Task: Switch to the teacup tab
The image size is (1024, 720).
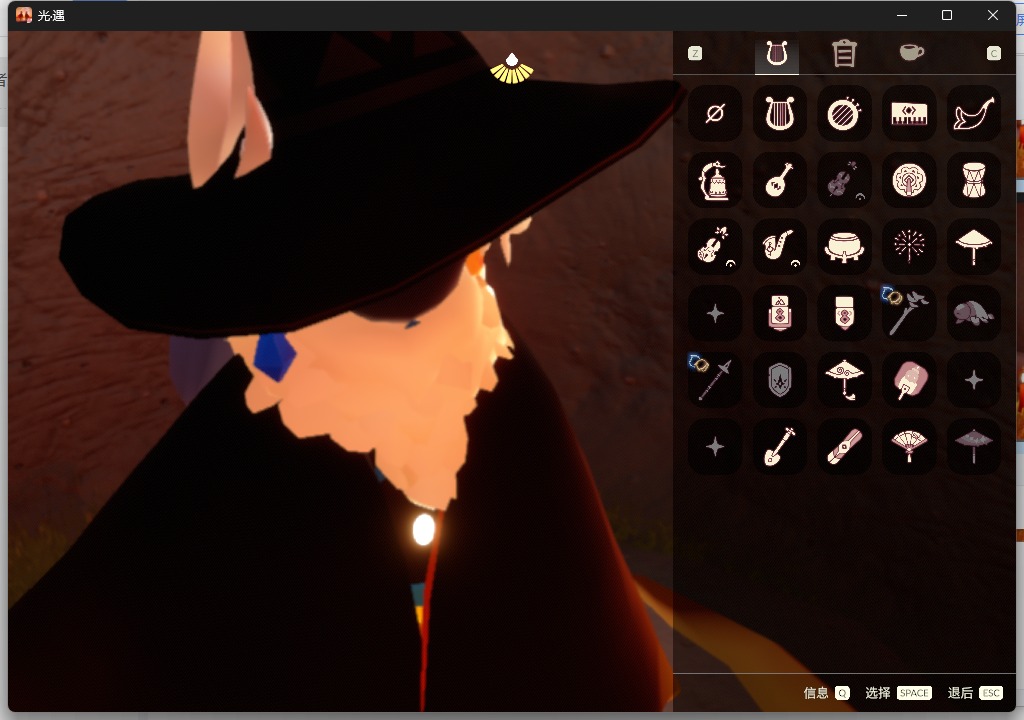Action: click(911, 52)
